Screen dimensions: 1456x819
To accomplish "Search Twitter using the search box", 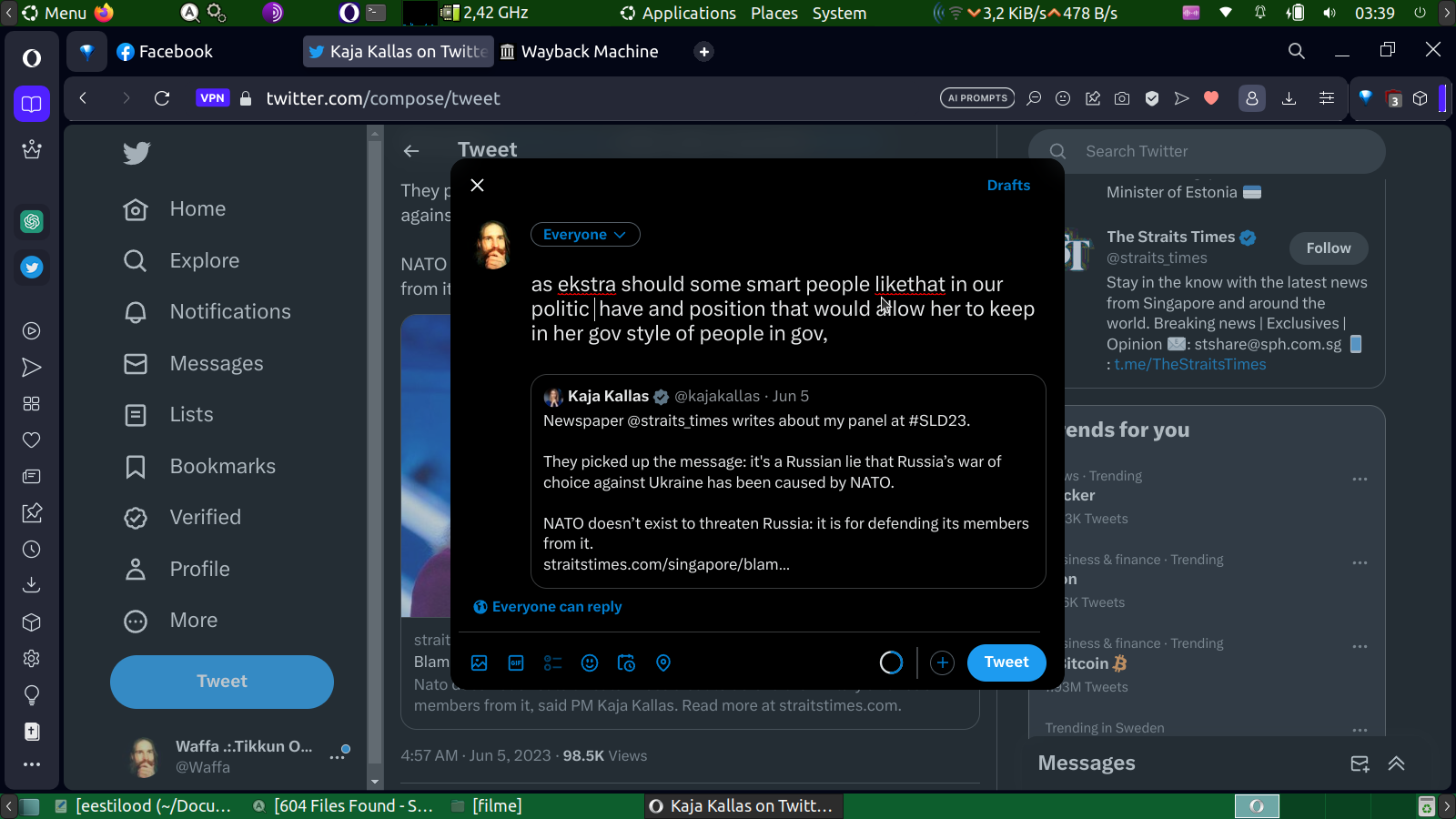I will click(x=1207, y=151).
